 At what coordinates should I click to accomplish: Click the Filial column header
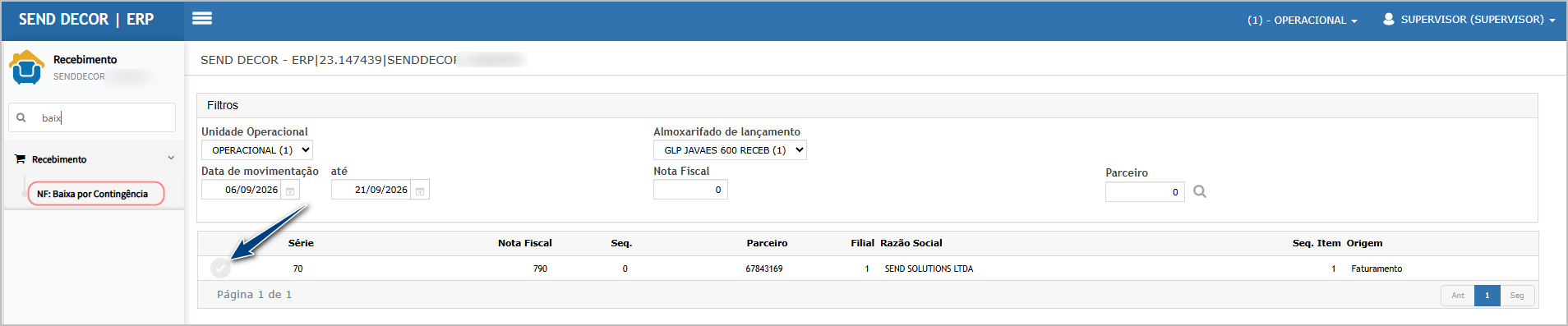[863, 243]
